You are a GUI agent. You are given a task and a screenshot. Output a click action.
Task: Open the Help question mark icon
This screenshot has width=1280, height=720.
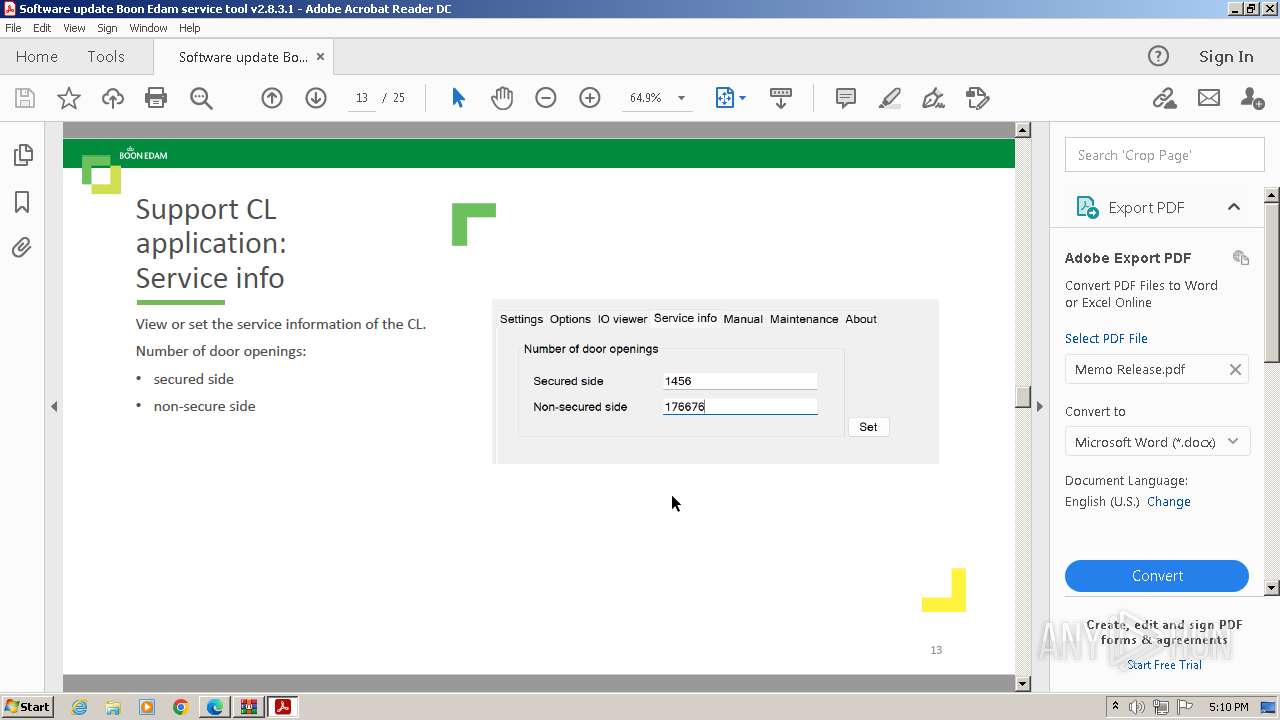[x=1158, y=57]
